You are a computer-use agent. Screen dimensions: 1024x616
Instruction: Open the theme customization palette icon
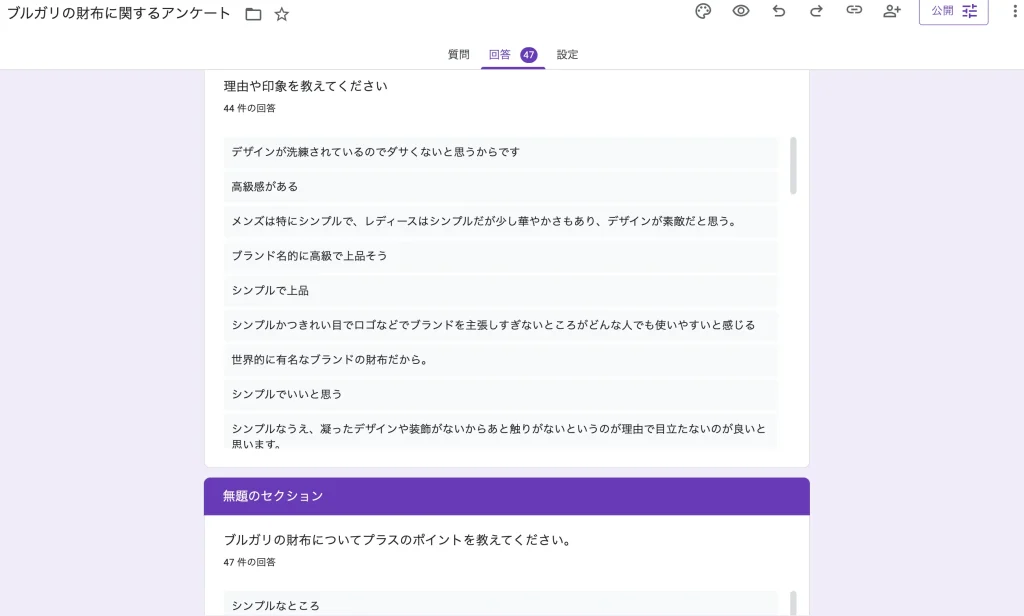tap(703, 11)
